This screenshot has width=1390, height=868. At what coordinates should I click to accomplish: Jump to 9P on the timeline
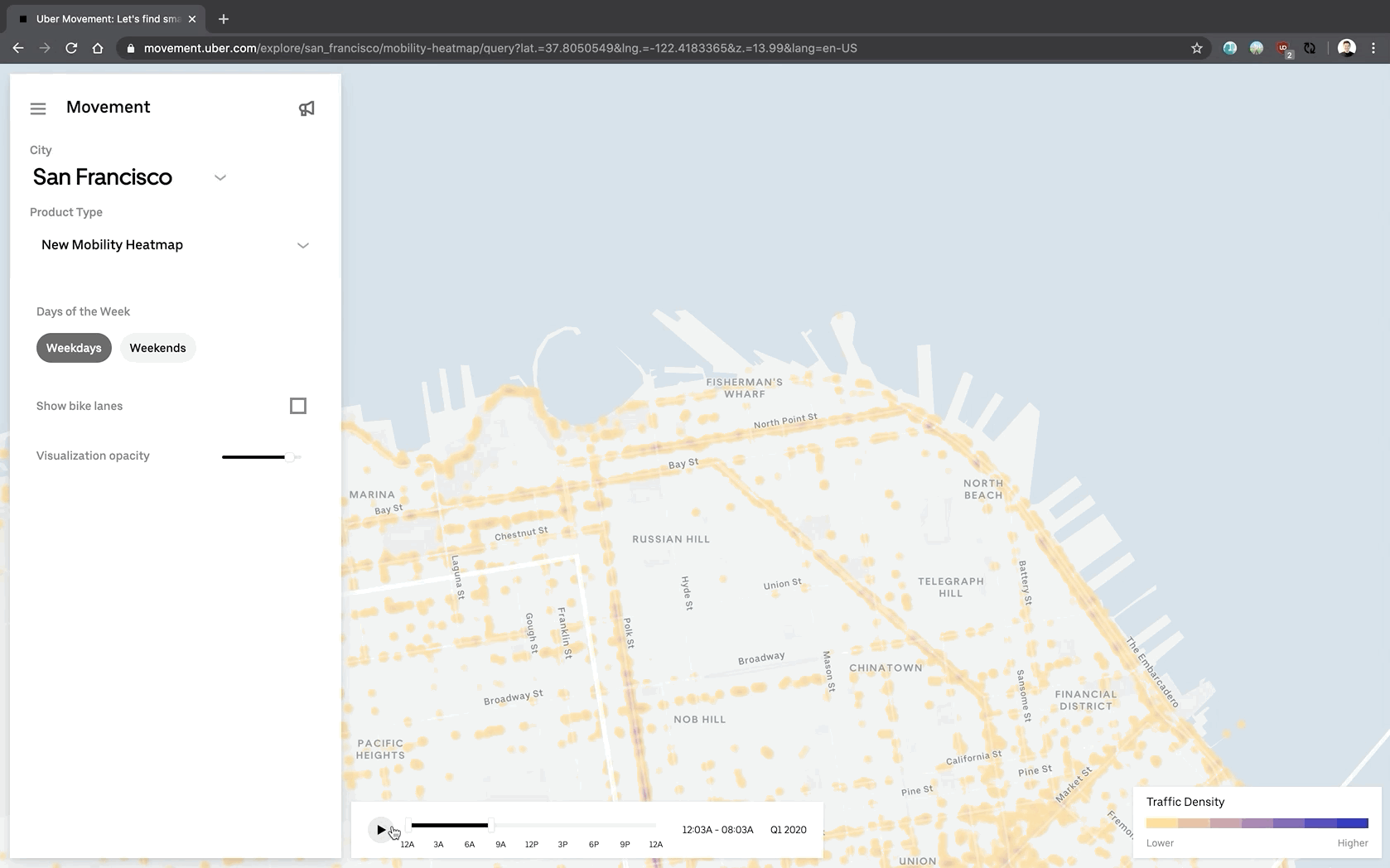[x=625, y=844]
